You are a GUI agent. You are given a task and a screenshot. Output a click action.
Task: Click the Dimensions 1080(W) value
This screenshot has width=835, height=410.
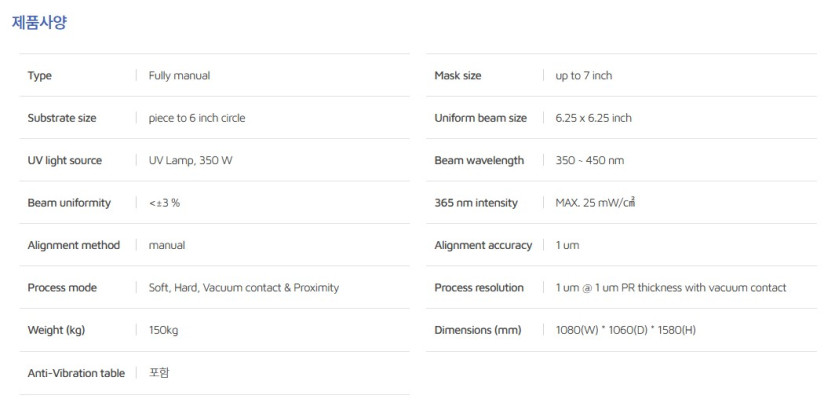626,330
